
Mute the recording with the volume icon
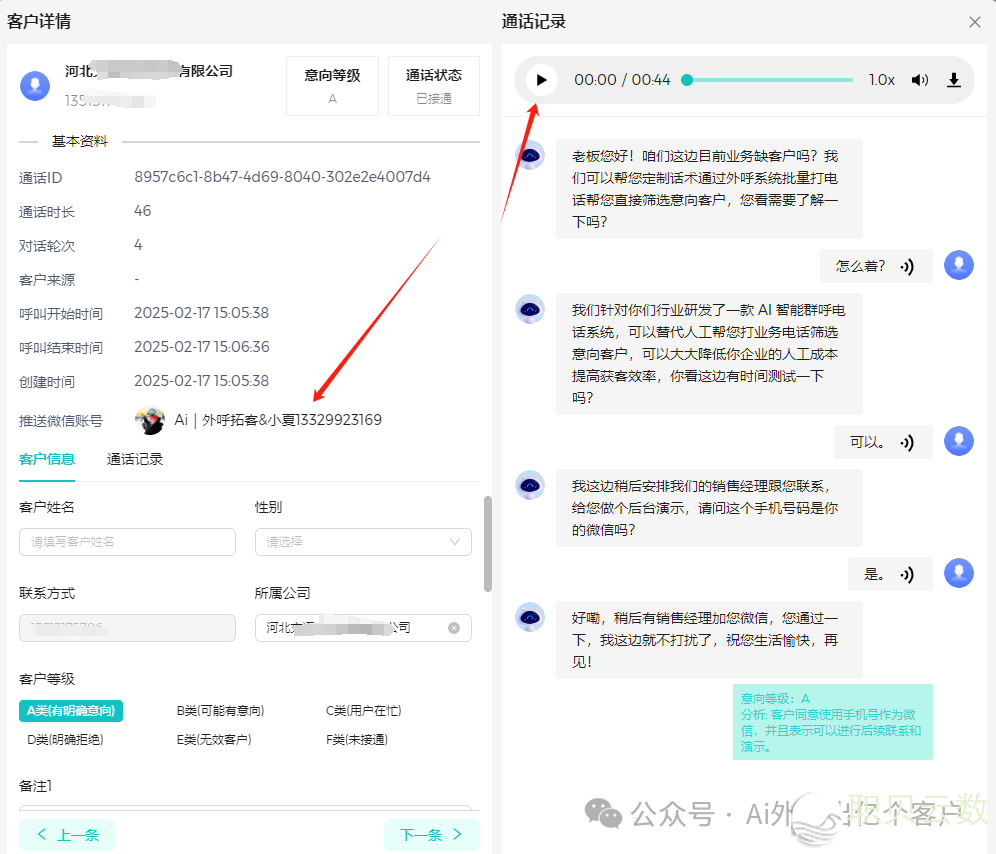point(919,80)
